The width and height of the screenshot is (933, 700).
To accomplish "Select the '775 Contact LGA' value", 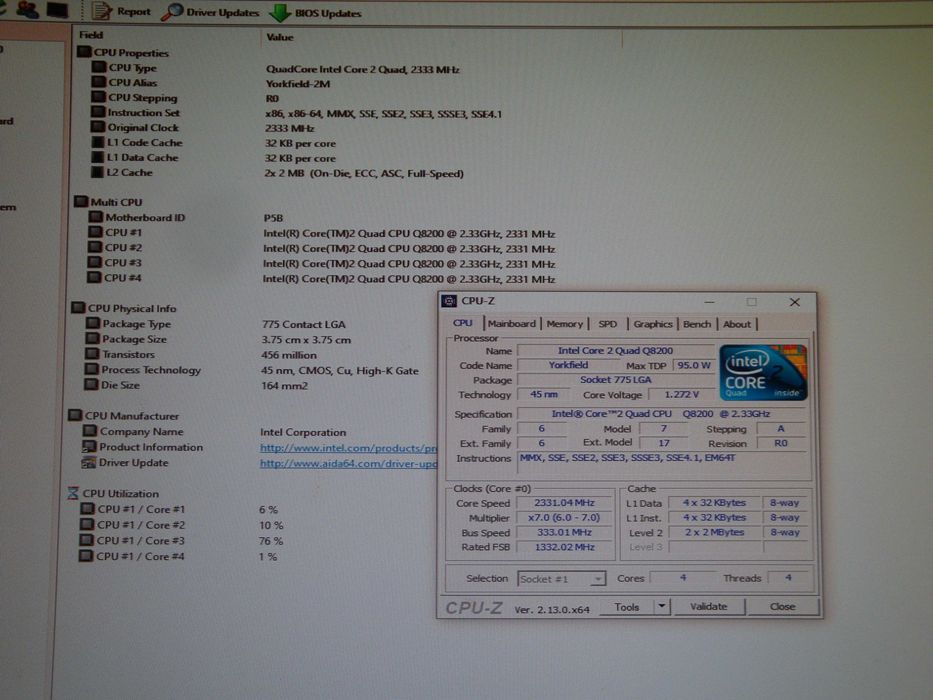I will tap(303, 324).
